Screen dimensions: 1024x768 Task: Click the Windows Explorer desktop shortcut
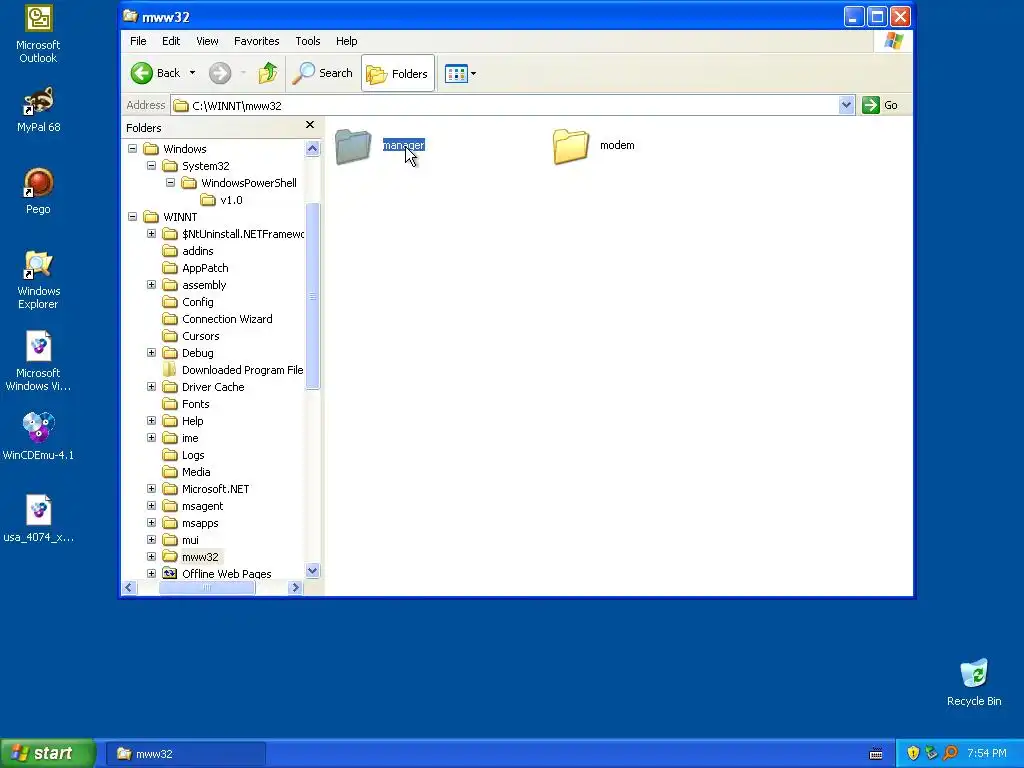point(38,280)
